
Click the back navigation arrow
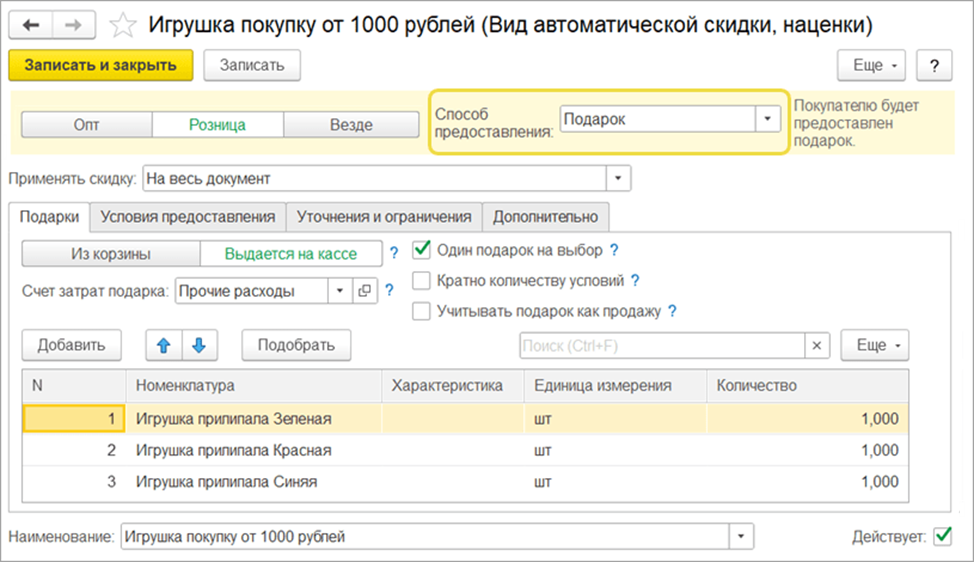(x=31, y=24)
